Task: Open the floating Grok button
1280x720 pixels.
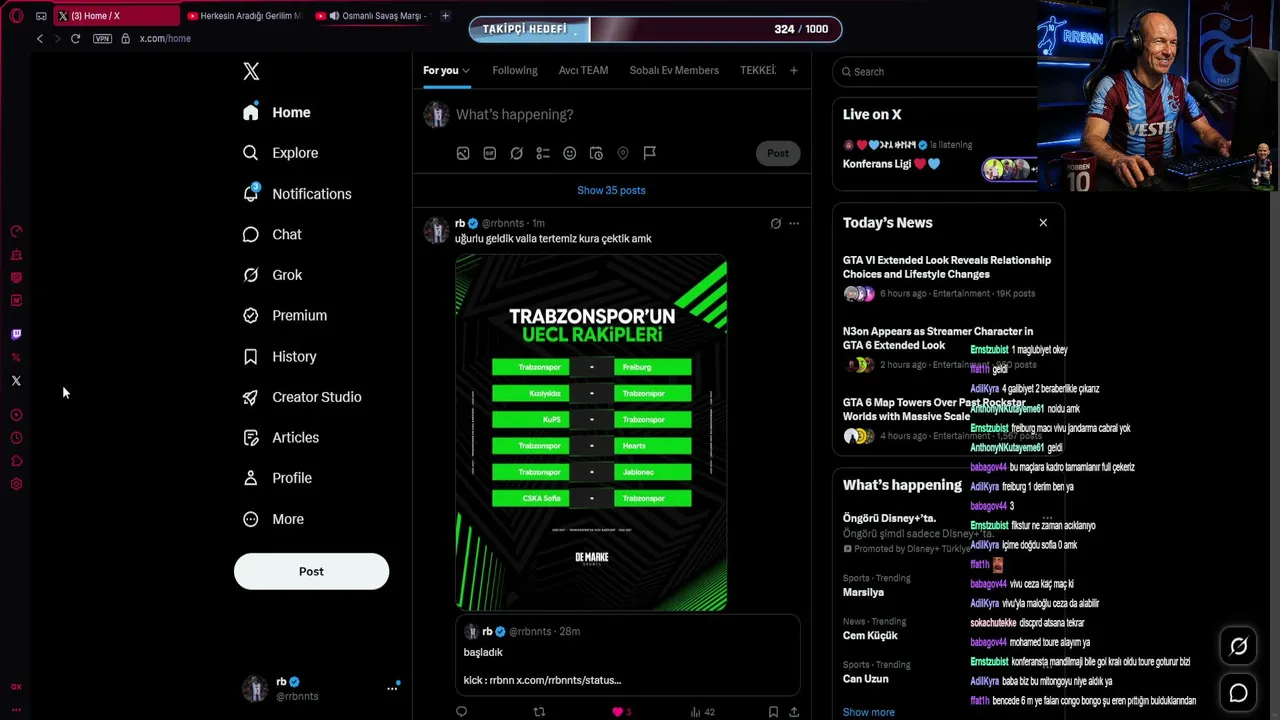Action: (1238, 647)
